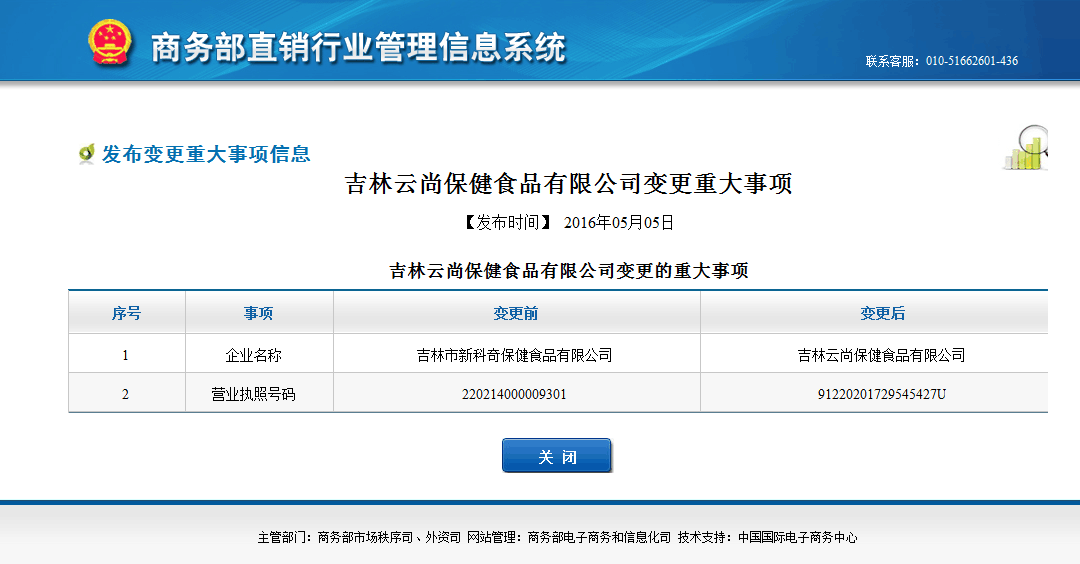Click the 变更后 column header
Viewport: 1080px width, 564px height.
point(882,313)
